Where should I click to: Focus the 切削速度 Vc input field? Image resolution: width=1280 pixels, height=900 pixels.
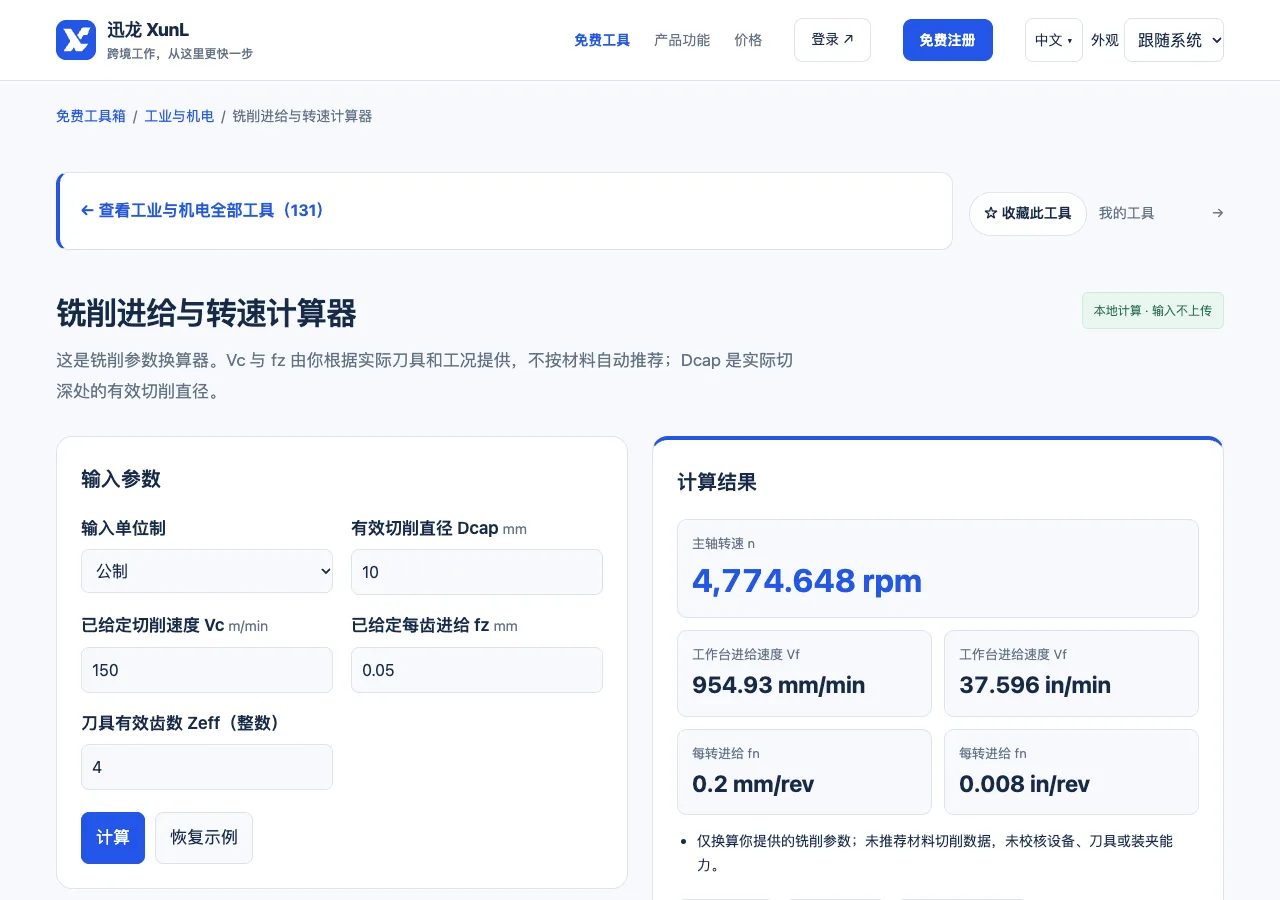pyautogui.click(x=207, y=670)
